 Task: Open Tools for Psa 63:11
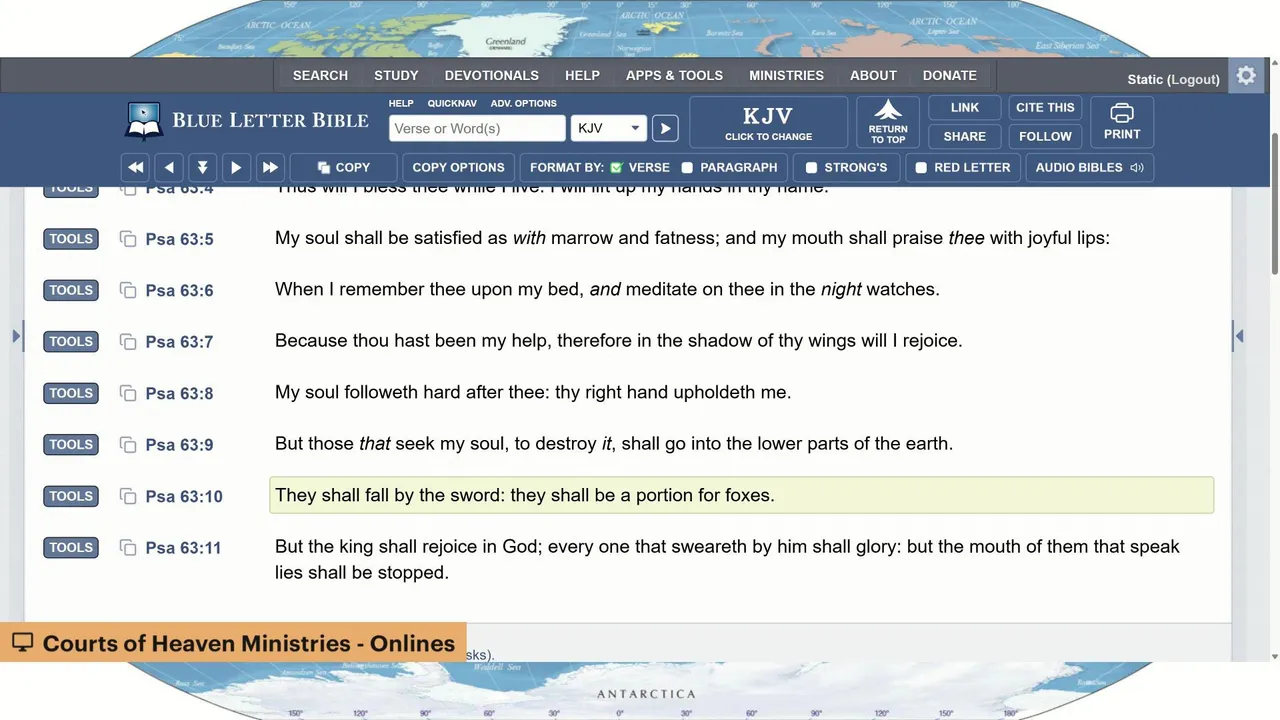coord(71,548)
